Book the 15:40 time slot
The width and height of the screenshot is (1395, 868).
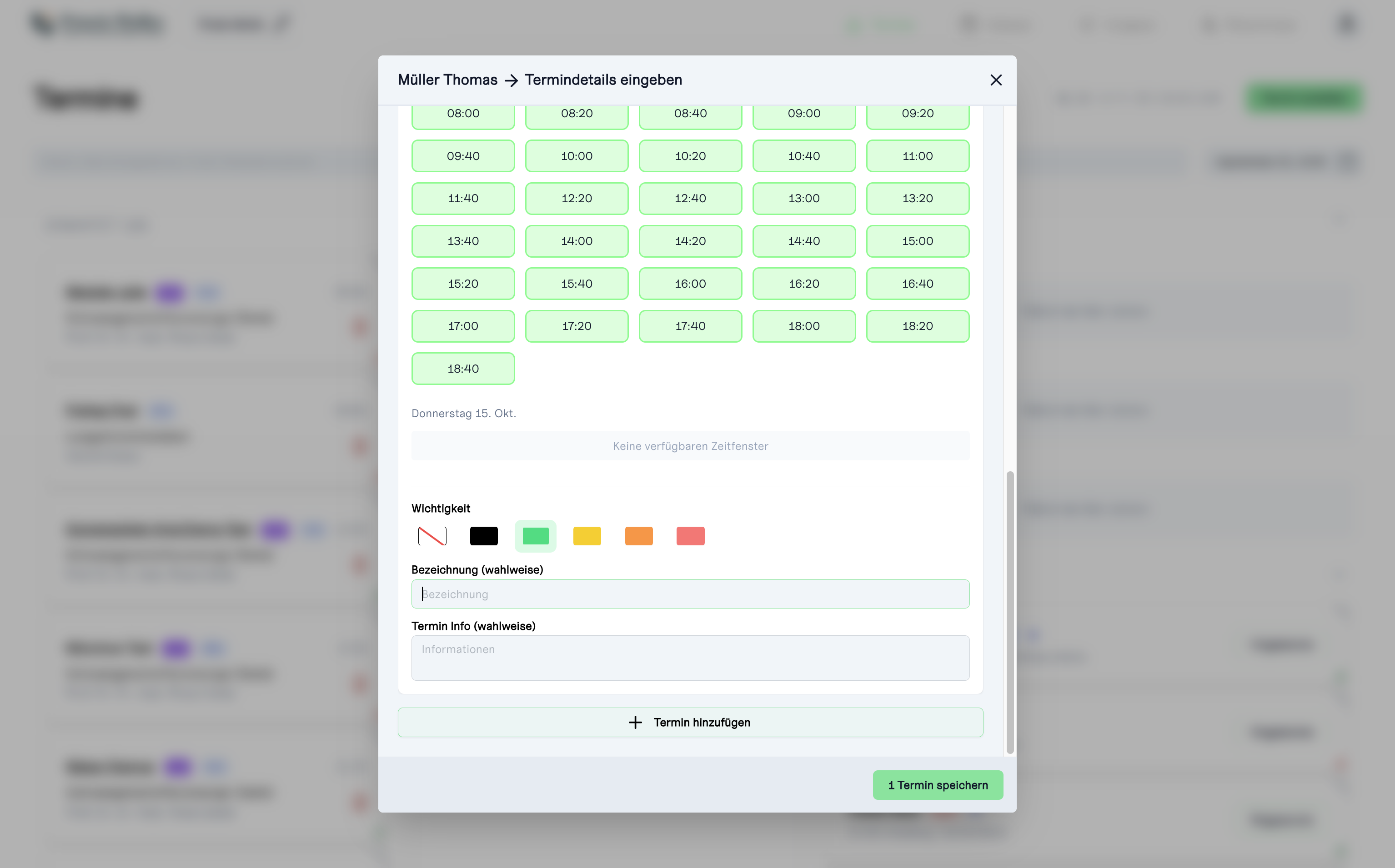click(x=577, y=284)
